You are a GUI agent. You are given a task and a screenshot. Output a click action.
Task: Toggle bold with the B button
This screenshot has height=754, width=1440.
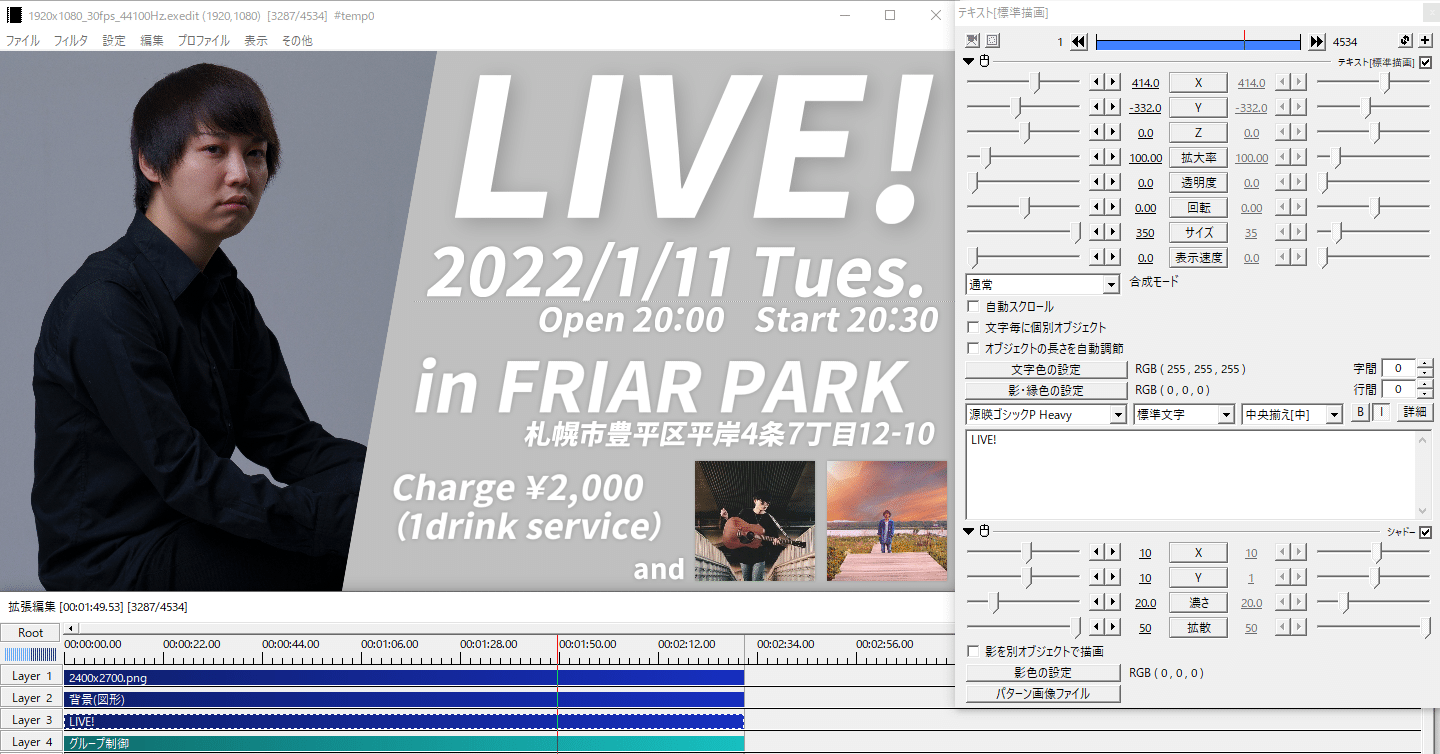[1360, 412]
